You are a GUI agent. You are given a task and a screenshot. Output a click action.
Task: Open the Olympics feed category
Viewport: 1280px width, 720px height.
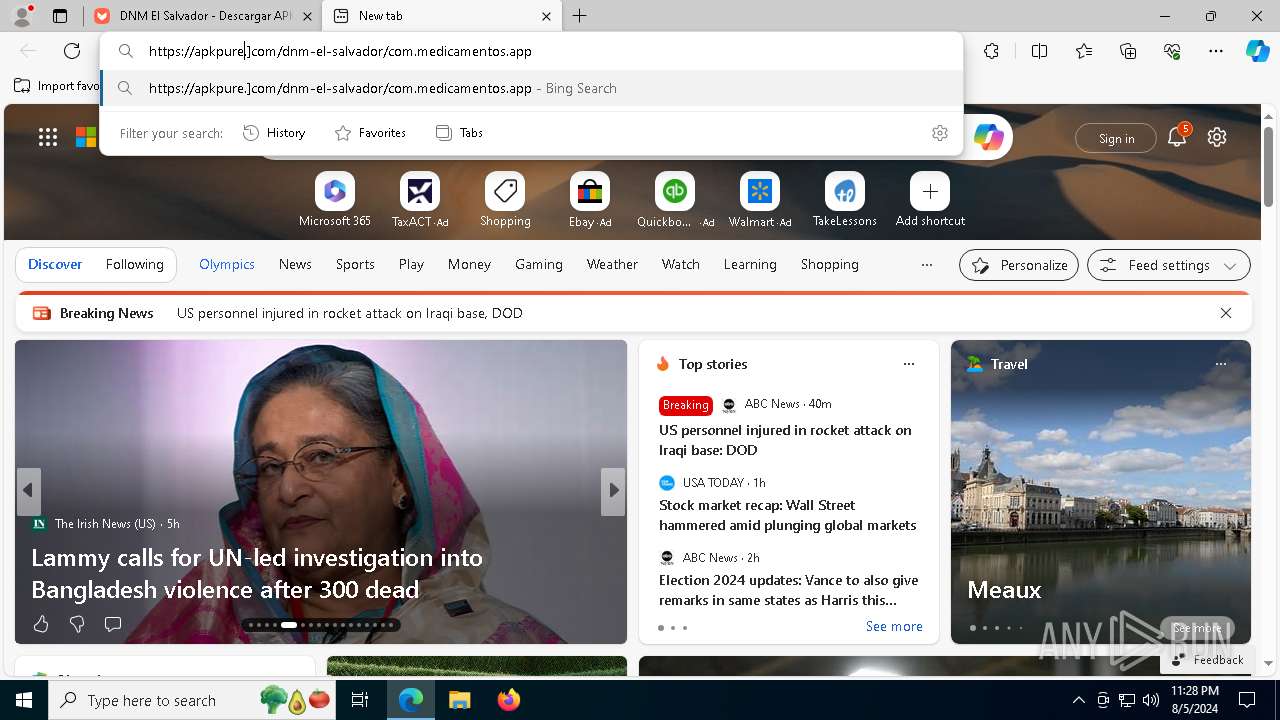tap(227, 265)
